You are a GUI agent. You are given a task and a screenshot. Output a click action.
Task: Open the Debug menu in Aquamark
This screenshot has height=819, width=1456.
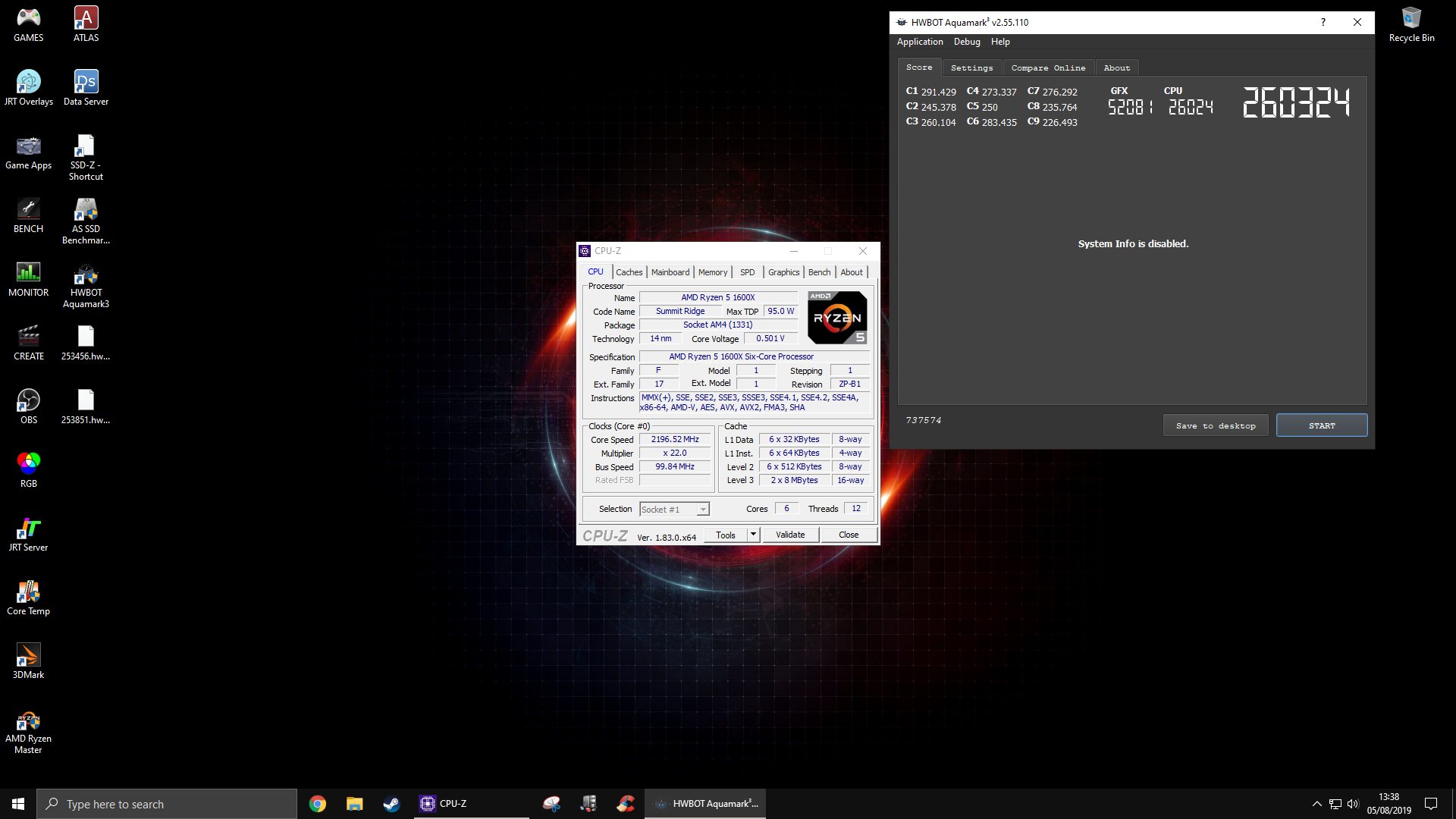[967, 42]
